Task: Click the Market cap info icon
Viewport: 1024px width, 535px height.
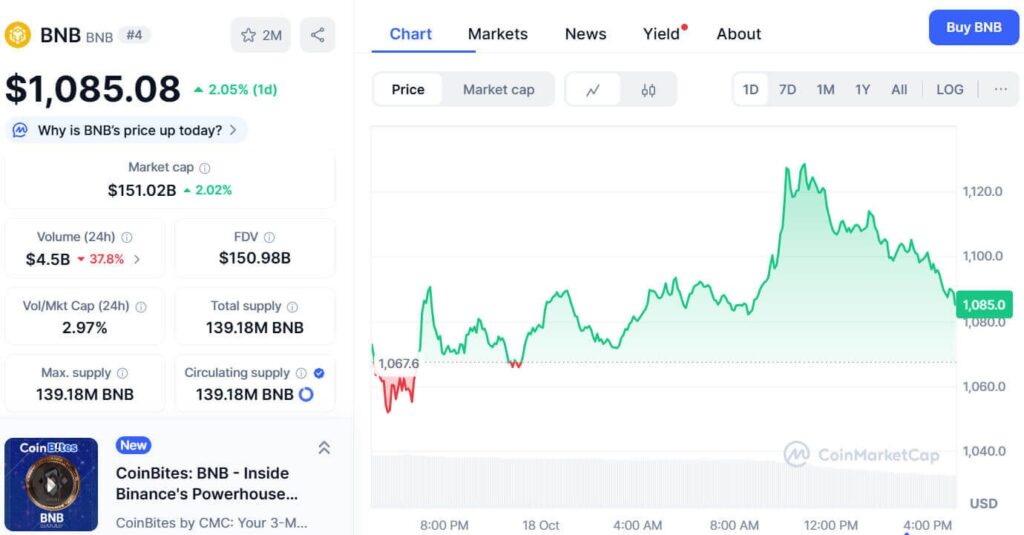Action: (205, 168)
